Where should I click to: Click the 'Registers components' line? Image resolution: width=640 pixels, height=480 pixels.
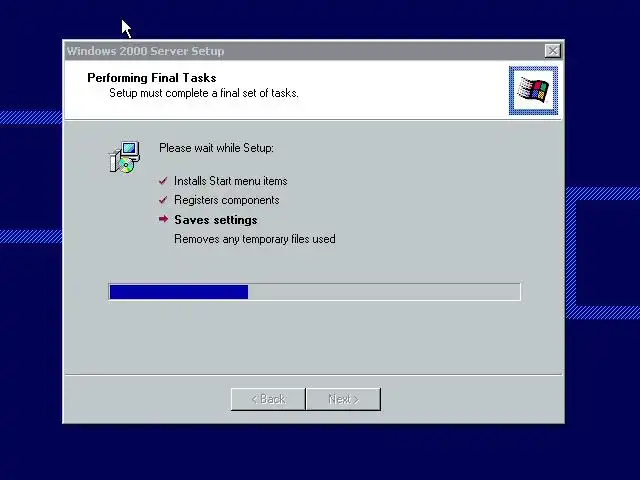click(x=227, y=200)
